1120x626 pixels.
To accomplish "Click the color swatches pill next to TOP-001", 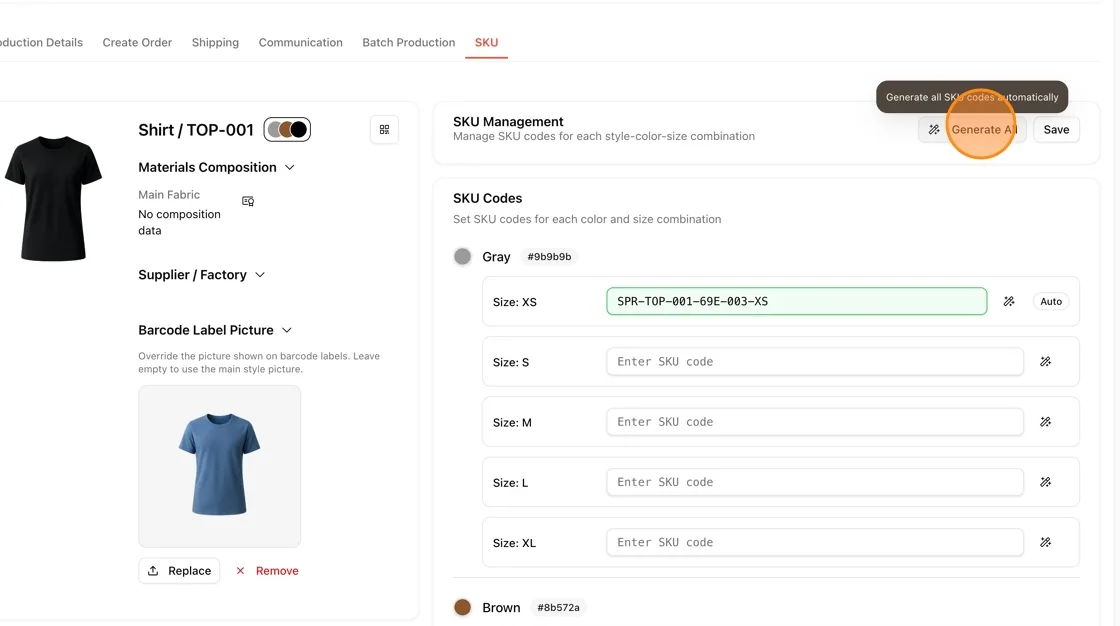I will point(287,129).
